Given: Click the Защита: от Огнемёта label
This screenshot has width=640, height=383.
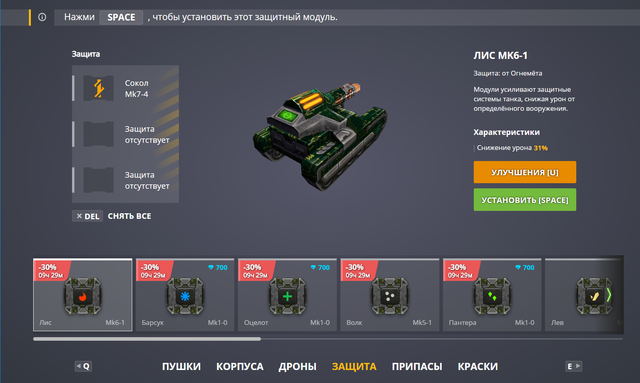Looking at the screenshot, I should point(508,73).
